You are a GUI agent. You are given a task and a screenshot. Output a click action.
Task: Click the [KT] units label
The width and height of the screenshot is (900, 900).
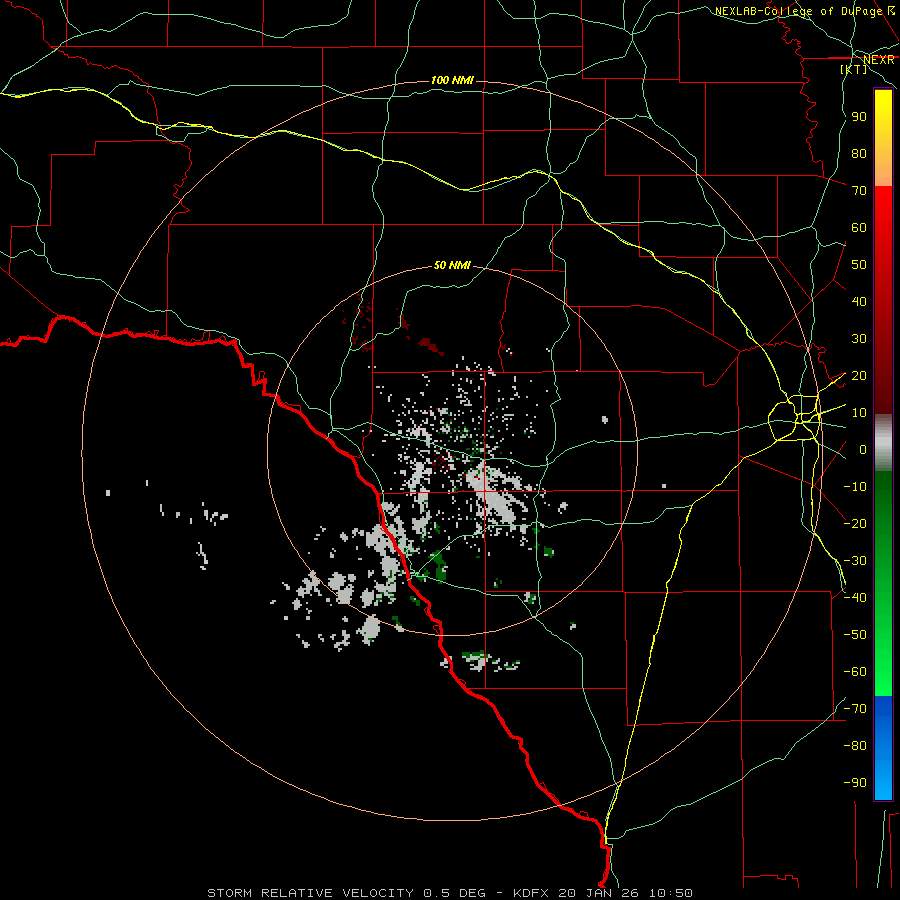pos(854,69)
